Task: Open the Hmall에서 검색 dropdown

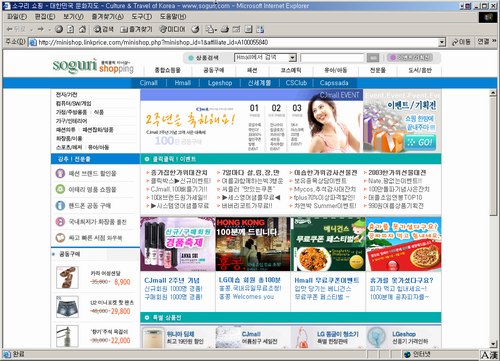Action: point(293,58)
